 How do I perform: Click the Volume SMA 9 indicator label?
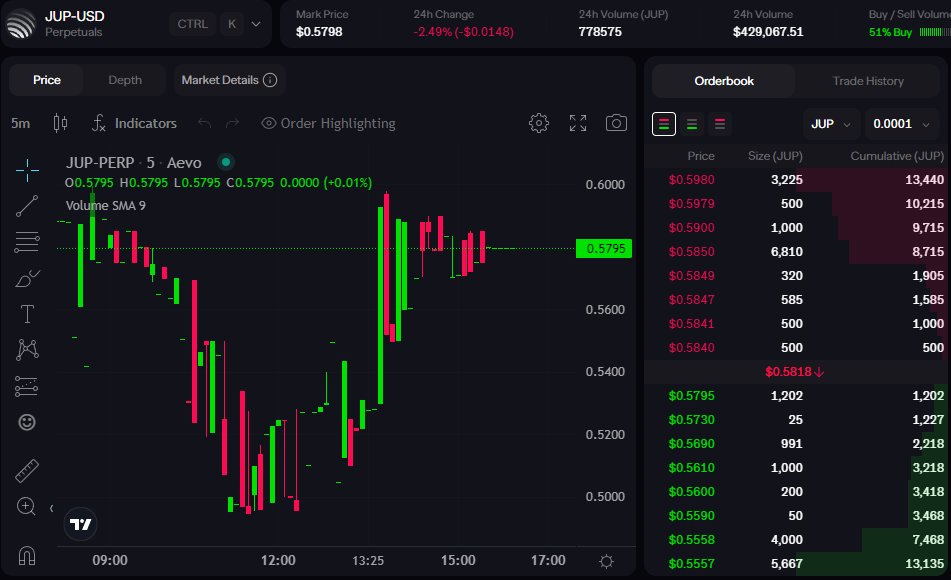[x=106, y=206]
